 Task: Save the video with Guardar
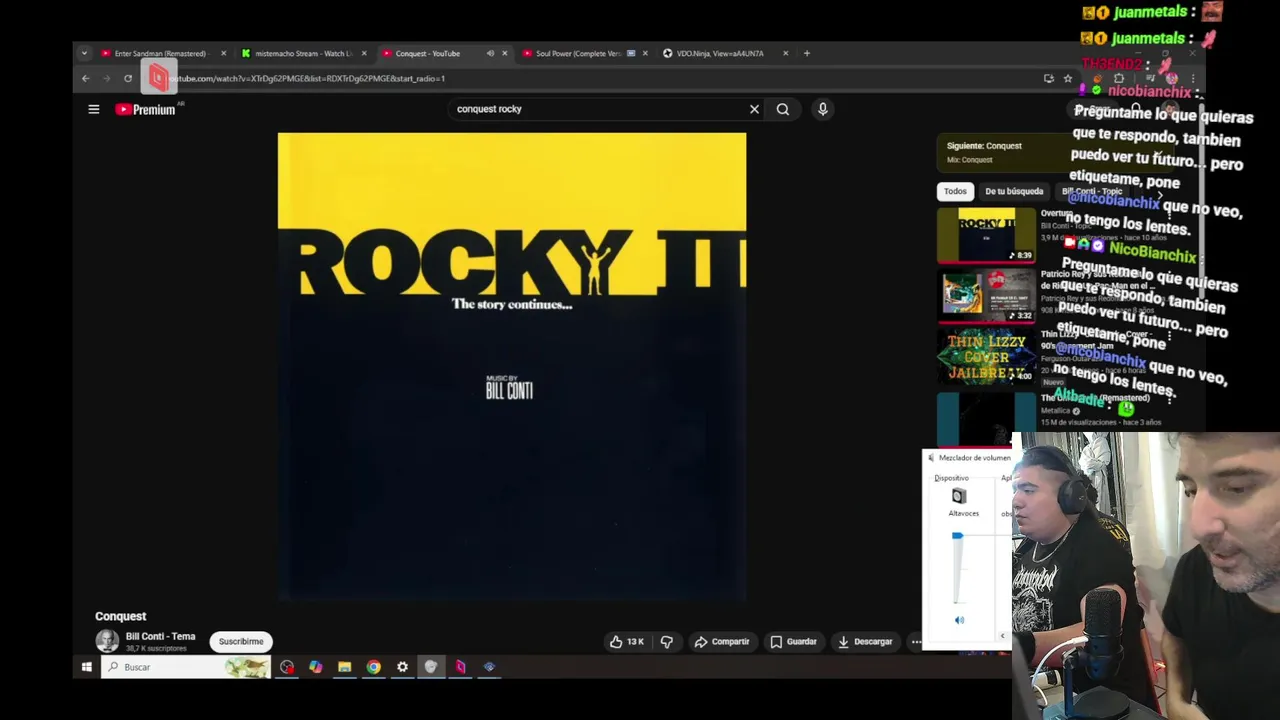pos(793,641)
